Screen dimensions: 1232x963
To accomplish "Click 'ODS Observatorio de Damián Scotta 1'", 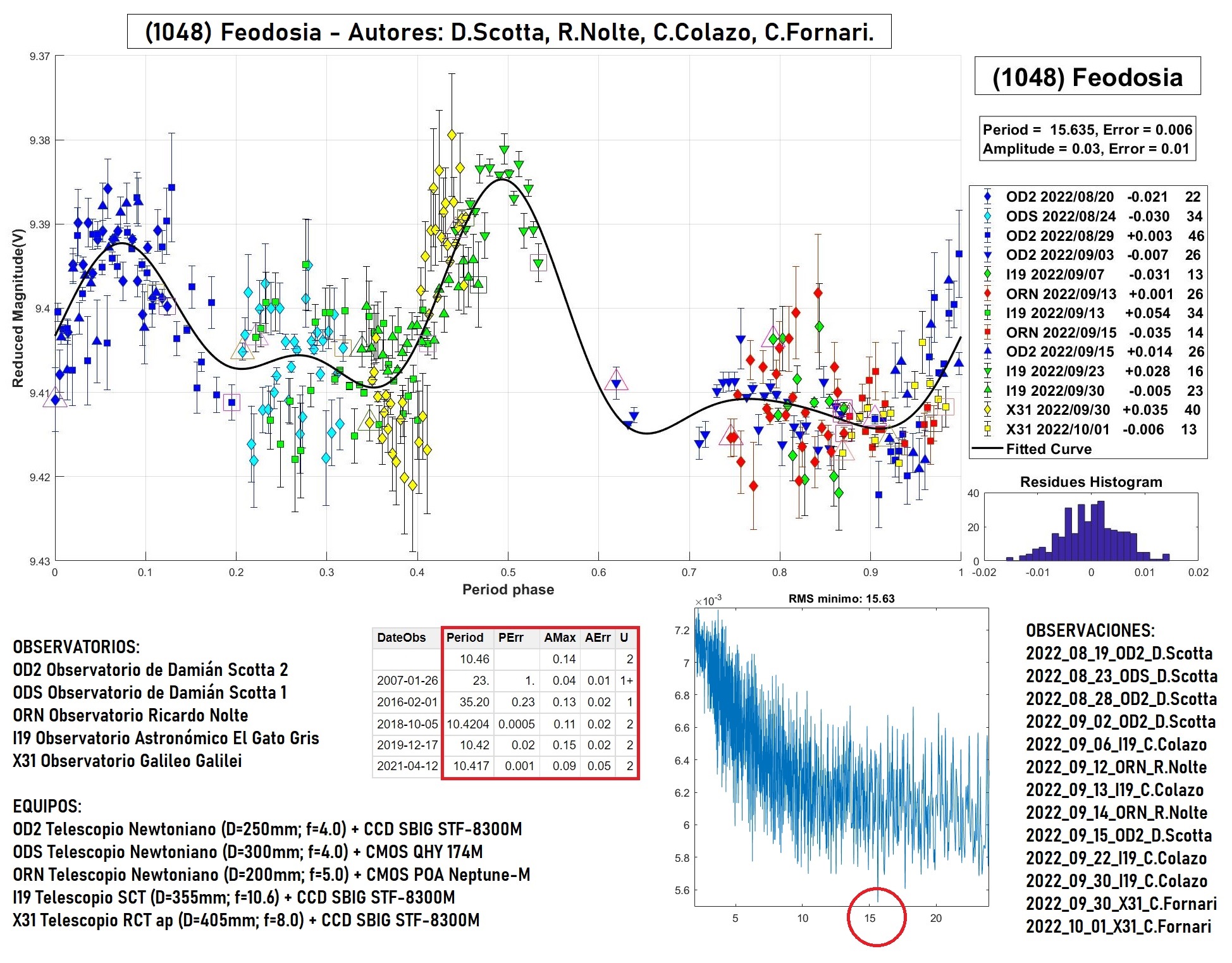I will coord(150,692).
